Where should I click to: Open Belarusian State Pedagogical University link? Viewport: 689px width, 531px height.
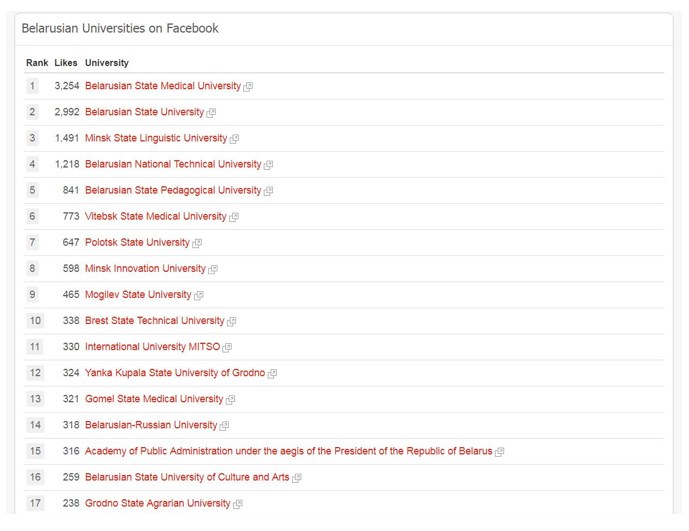click(x=173, y=190)
